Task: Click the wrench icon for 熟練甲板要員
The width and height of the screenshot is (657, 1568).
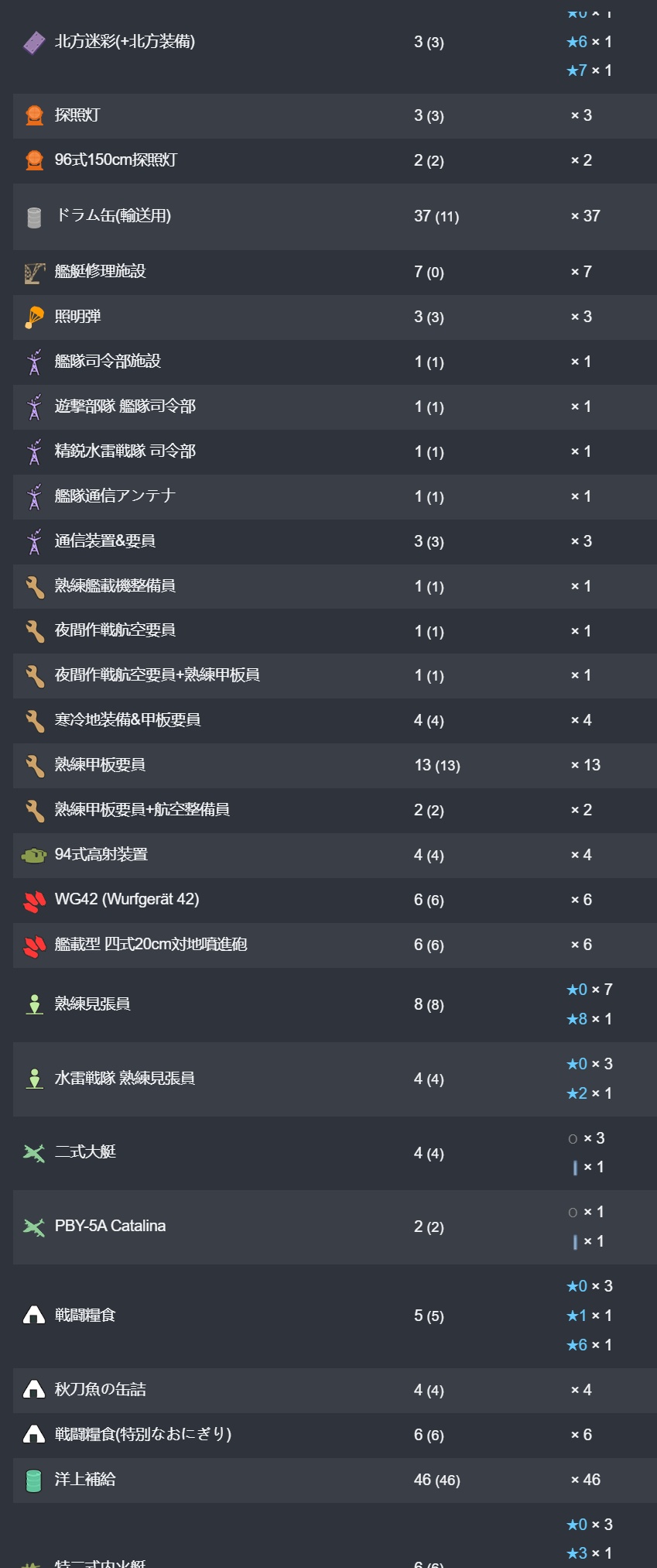Action: [34, 765]
